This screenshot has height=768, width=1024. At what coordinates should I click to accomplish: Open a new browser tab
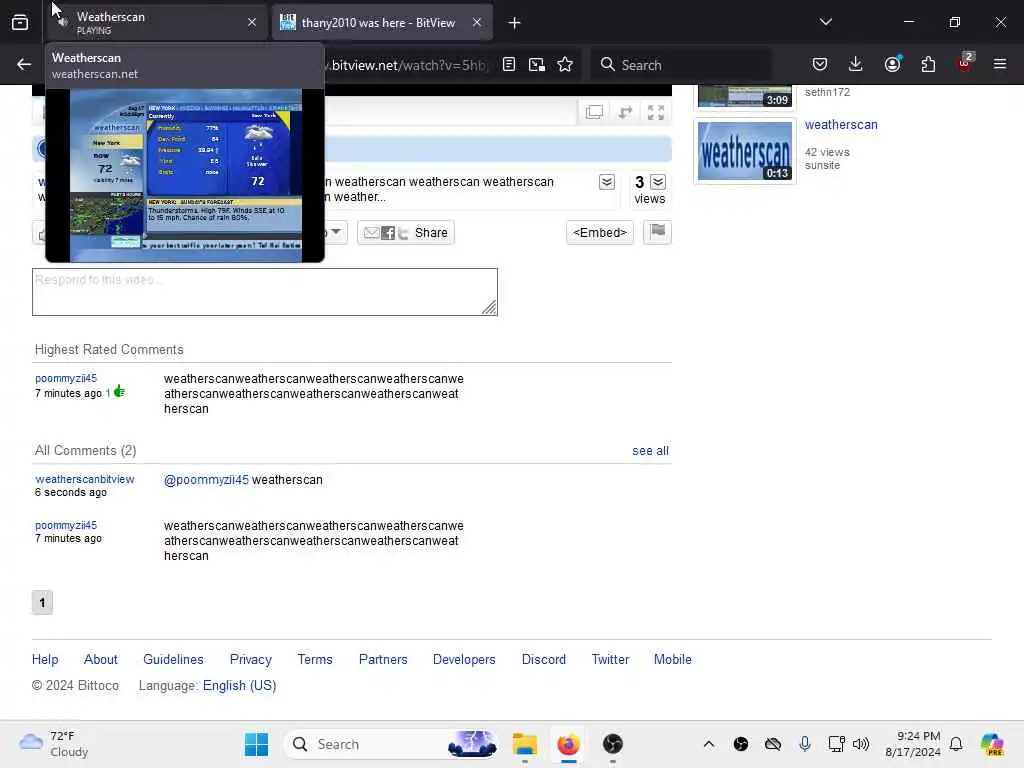coord(515,23)
